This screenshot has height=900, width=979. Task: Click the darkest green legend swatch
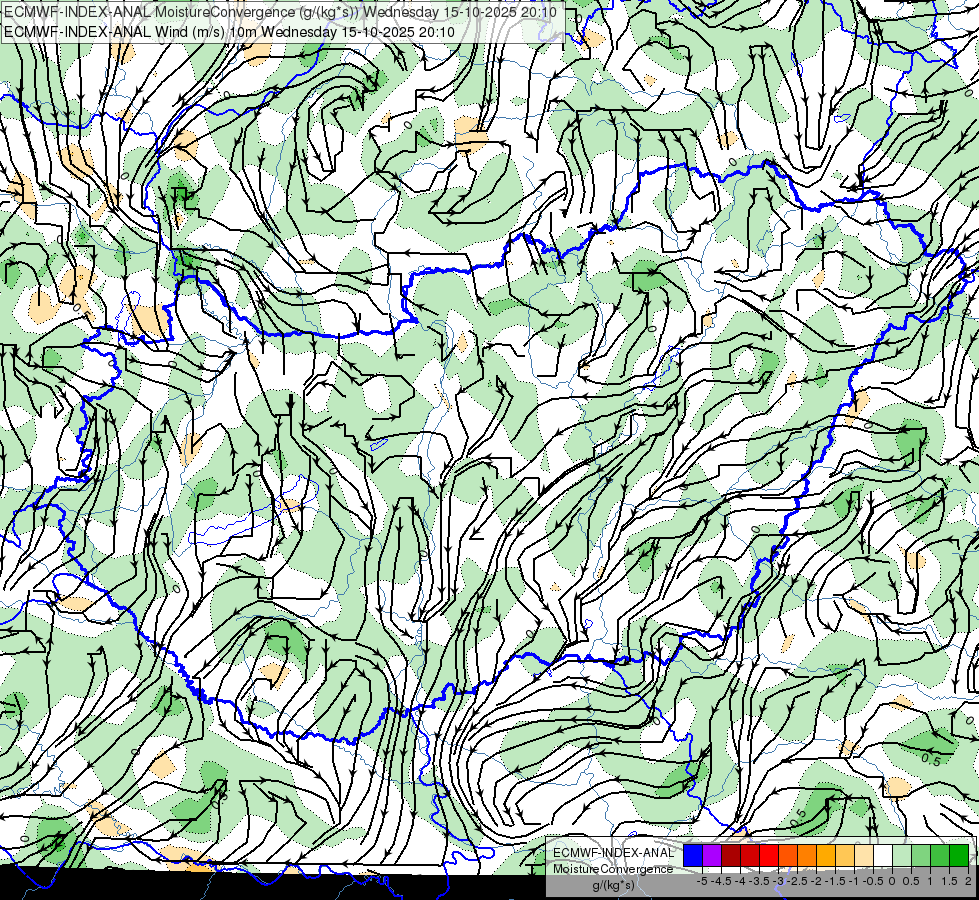click(x=959, y=855)
